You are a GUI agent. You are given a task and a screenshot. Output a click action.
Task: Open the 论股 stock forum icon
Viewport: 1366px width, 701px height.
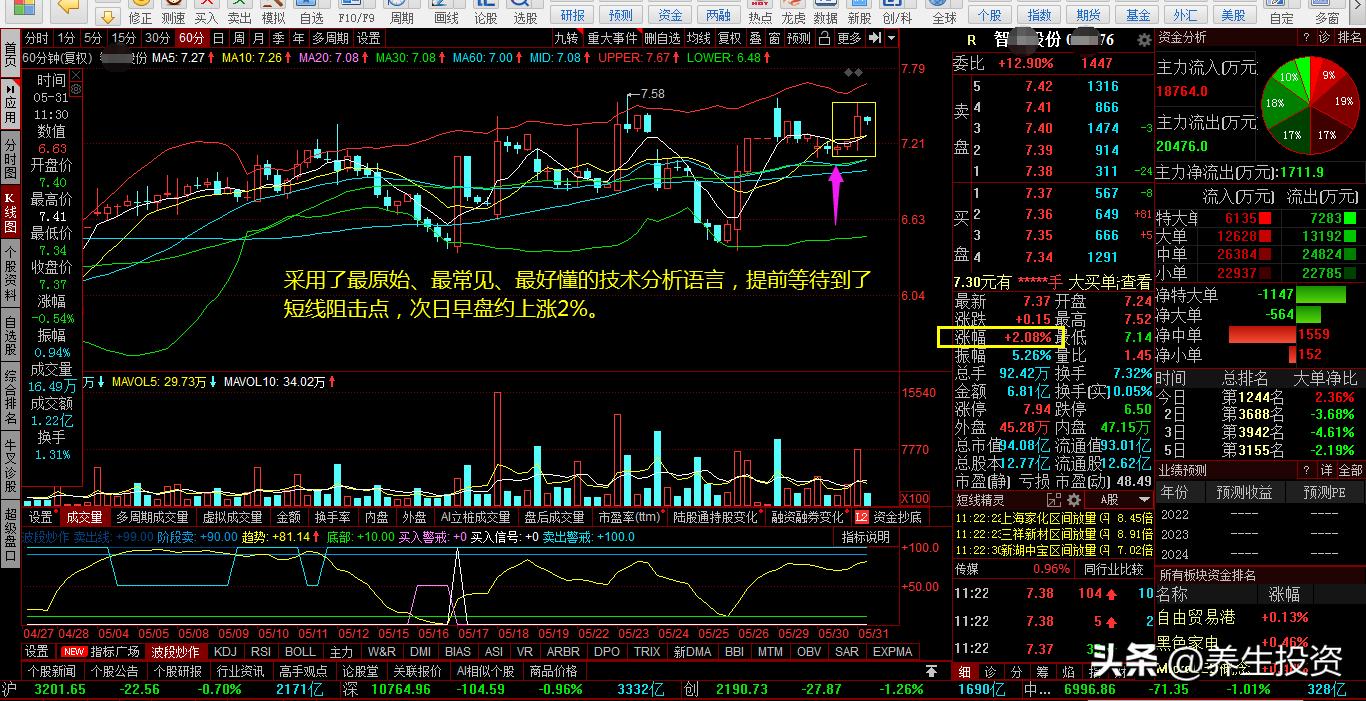click(485, 12)
